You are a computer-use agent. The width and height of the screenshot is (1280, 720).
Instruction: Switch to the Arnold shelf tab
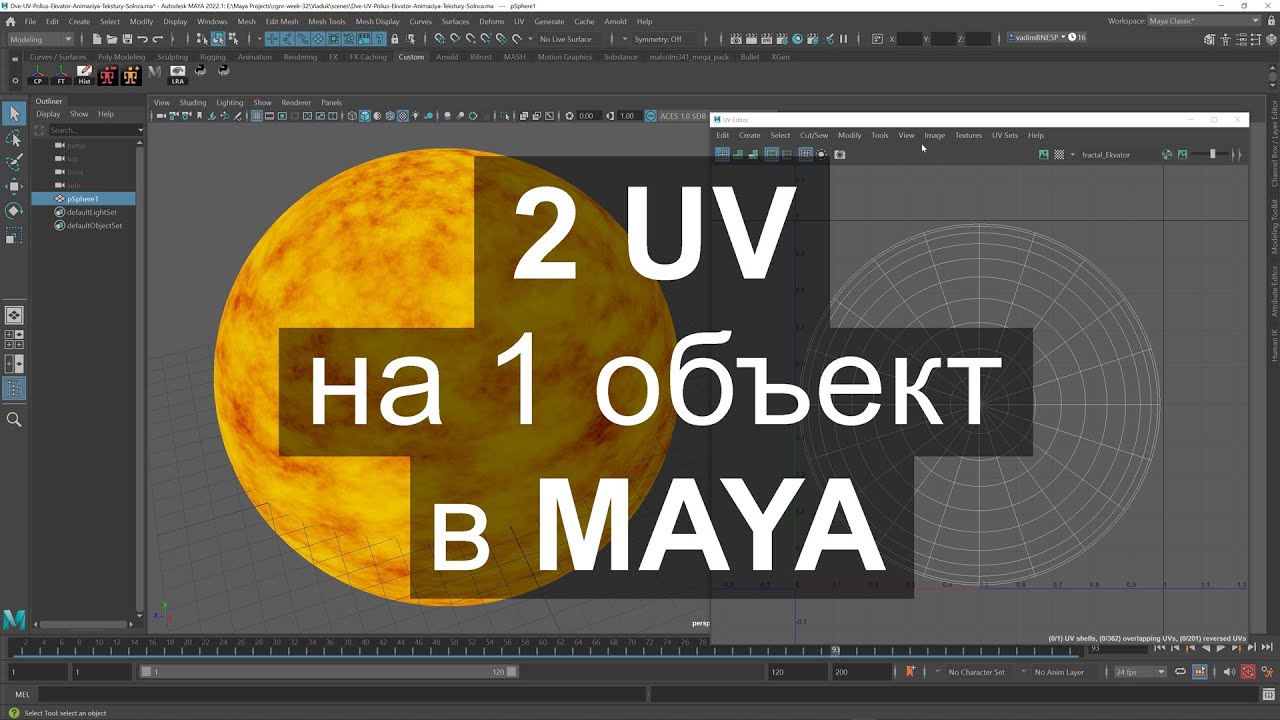pyautogui.click(x=447, y=57)
